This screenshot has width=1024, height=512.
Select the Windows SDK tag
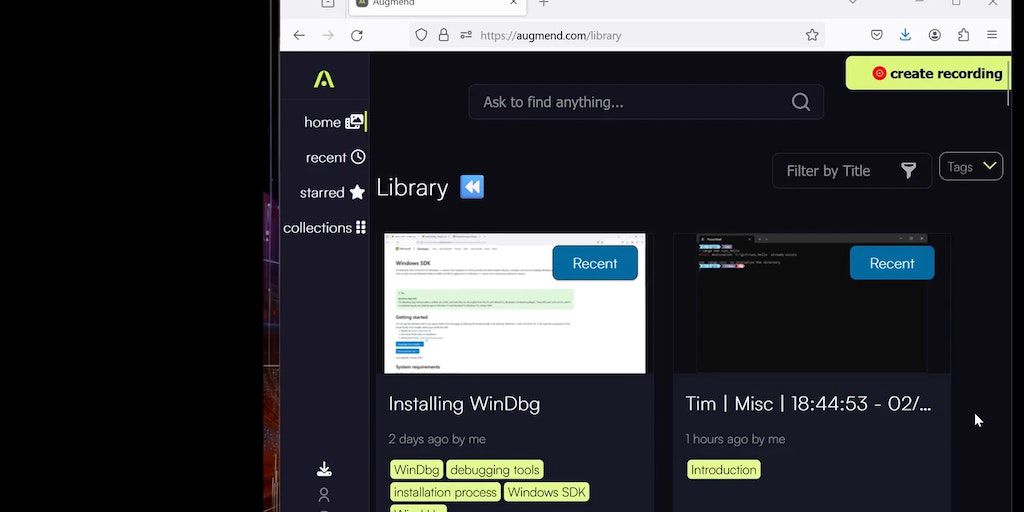point(547,492)
